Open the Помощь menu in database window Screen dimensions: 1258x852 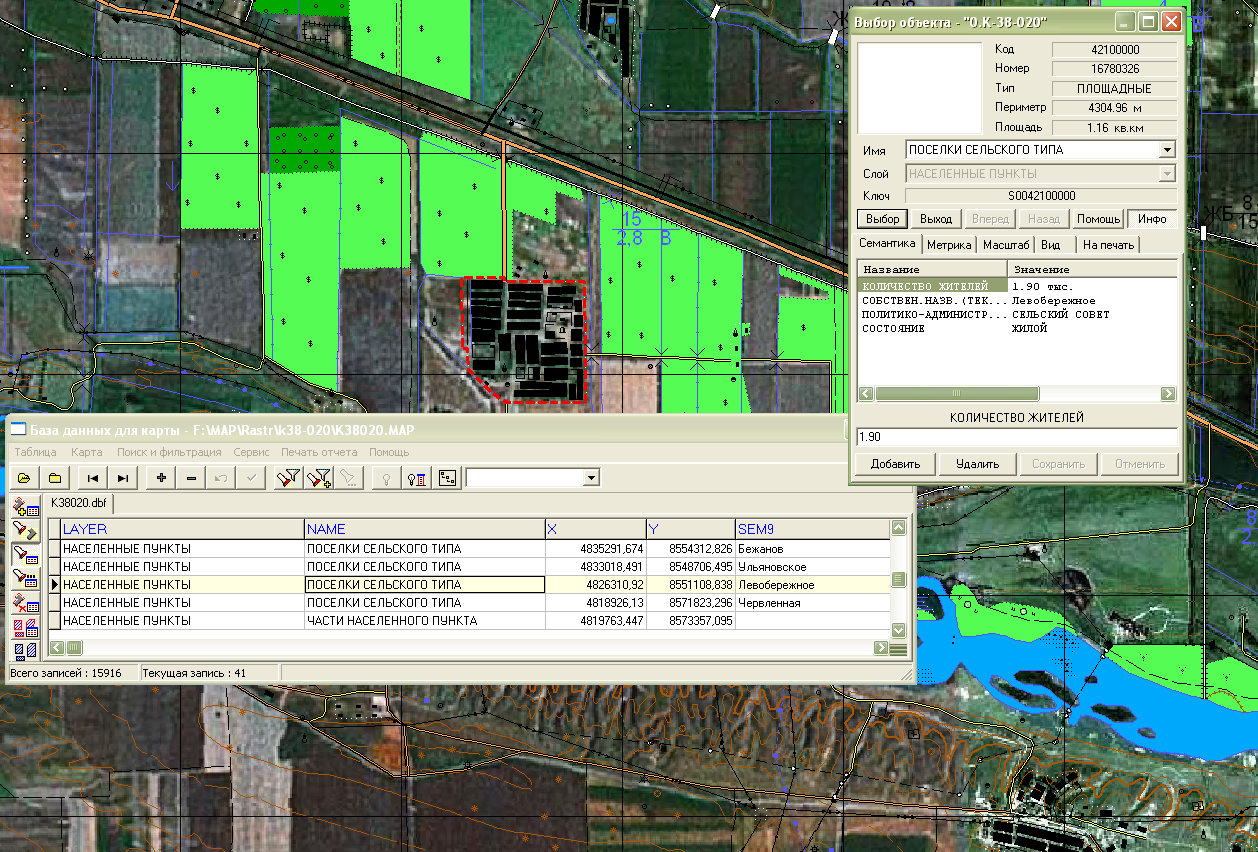[x=389, y=452]
